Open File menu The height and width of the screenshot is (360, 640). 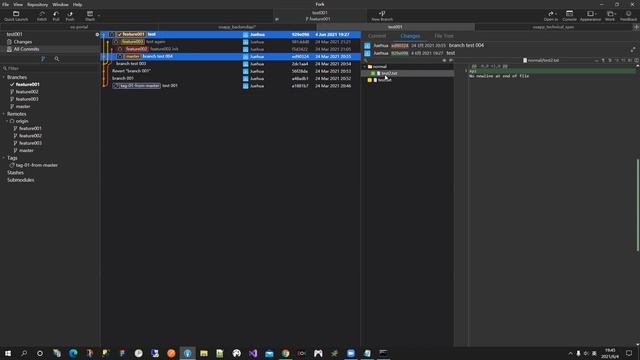[5, 4]
